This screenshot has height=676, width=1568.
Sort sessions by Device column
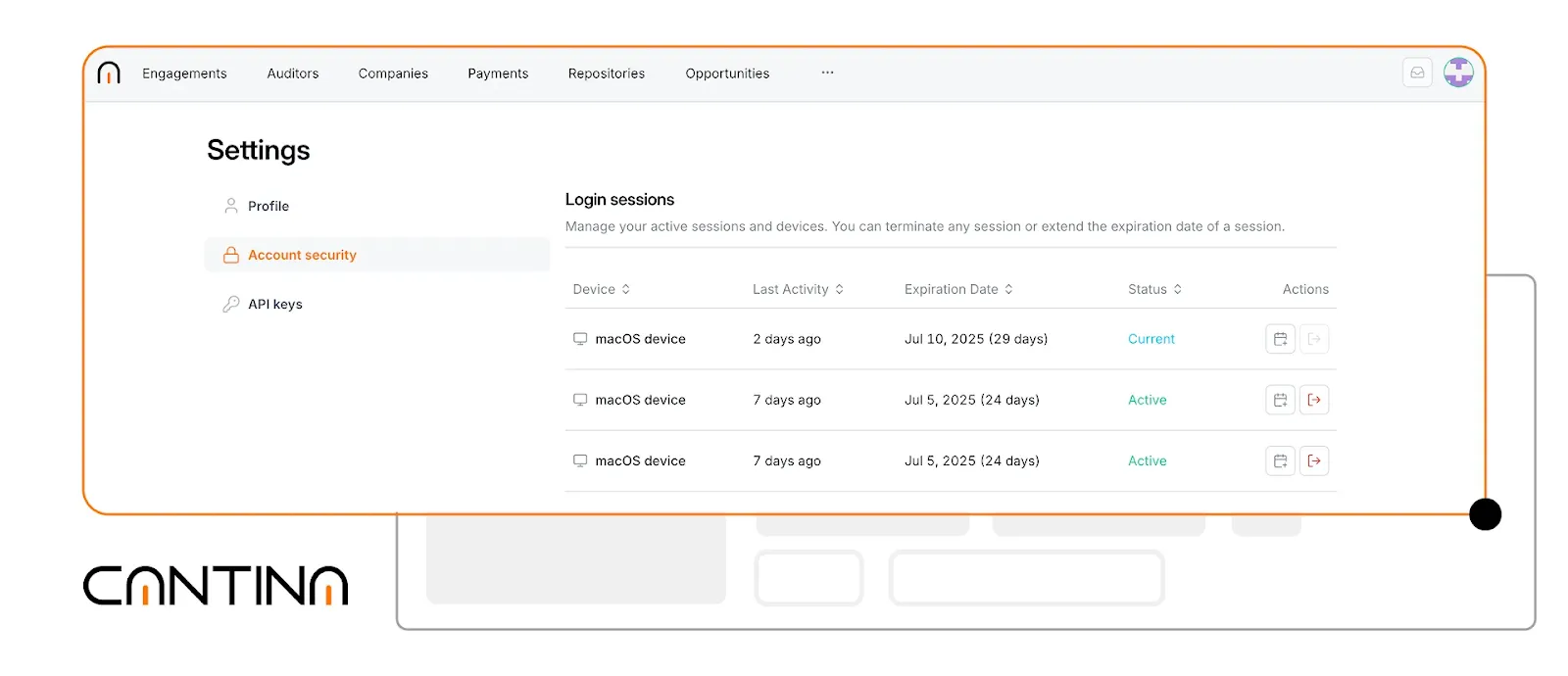[x=602, y=289]
